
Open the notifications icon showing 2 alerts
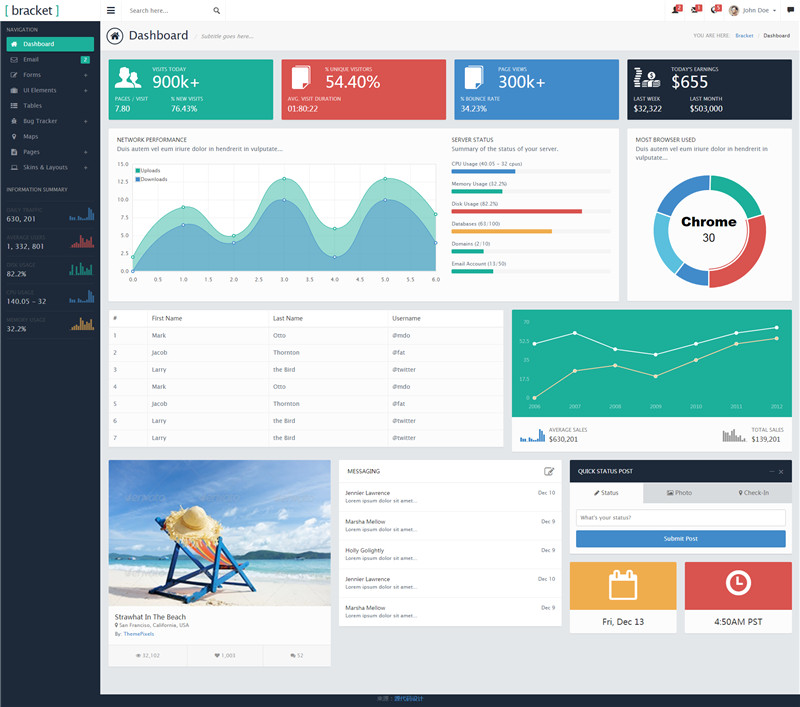677,9
